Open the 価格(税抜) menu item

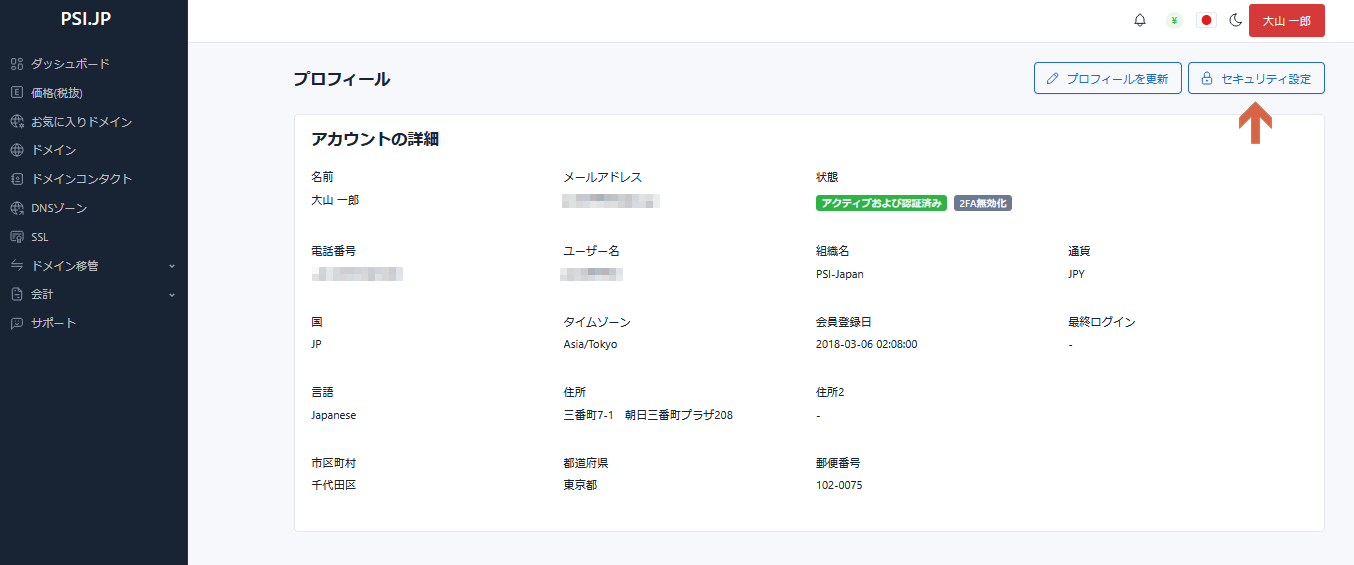pyautogui.click(x=56, y=93)
